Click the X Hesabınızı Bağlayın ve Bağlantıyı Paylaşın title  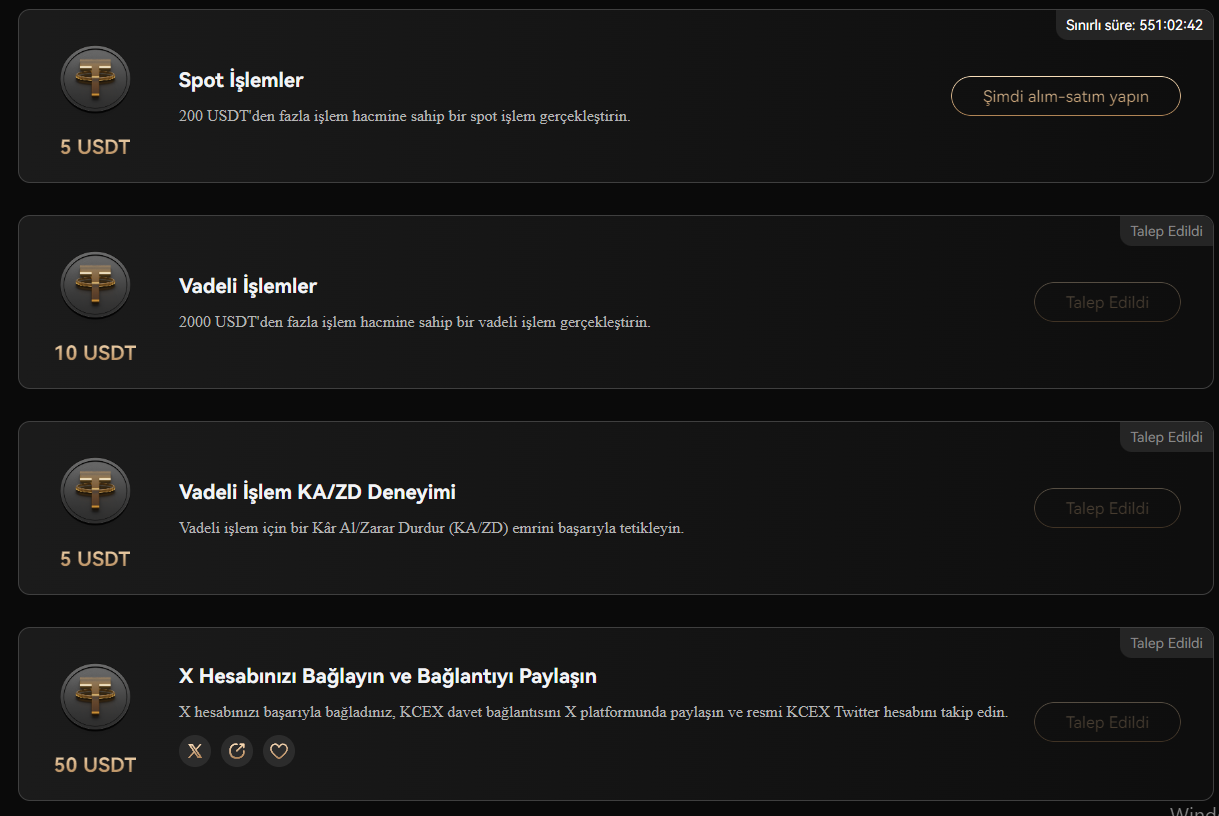pyautogui.click(x=388, y=677)
